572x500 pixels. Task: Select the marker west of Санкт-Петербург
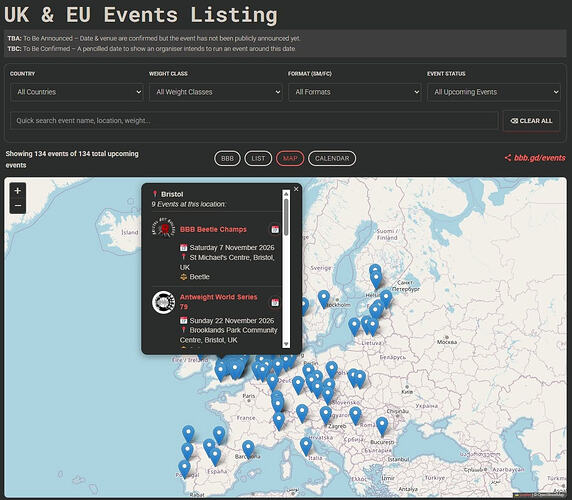(x=386, y=298)
